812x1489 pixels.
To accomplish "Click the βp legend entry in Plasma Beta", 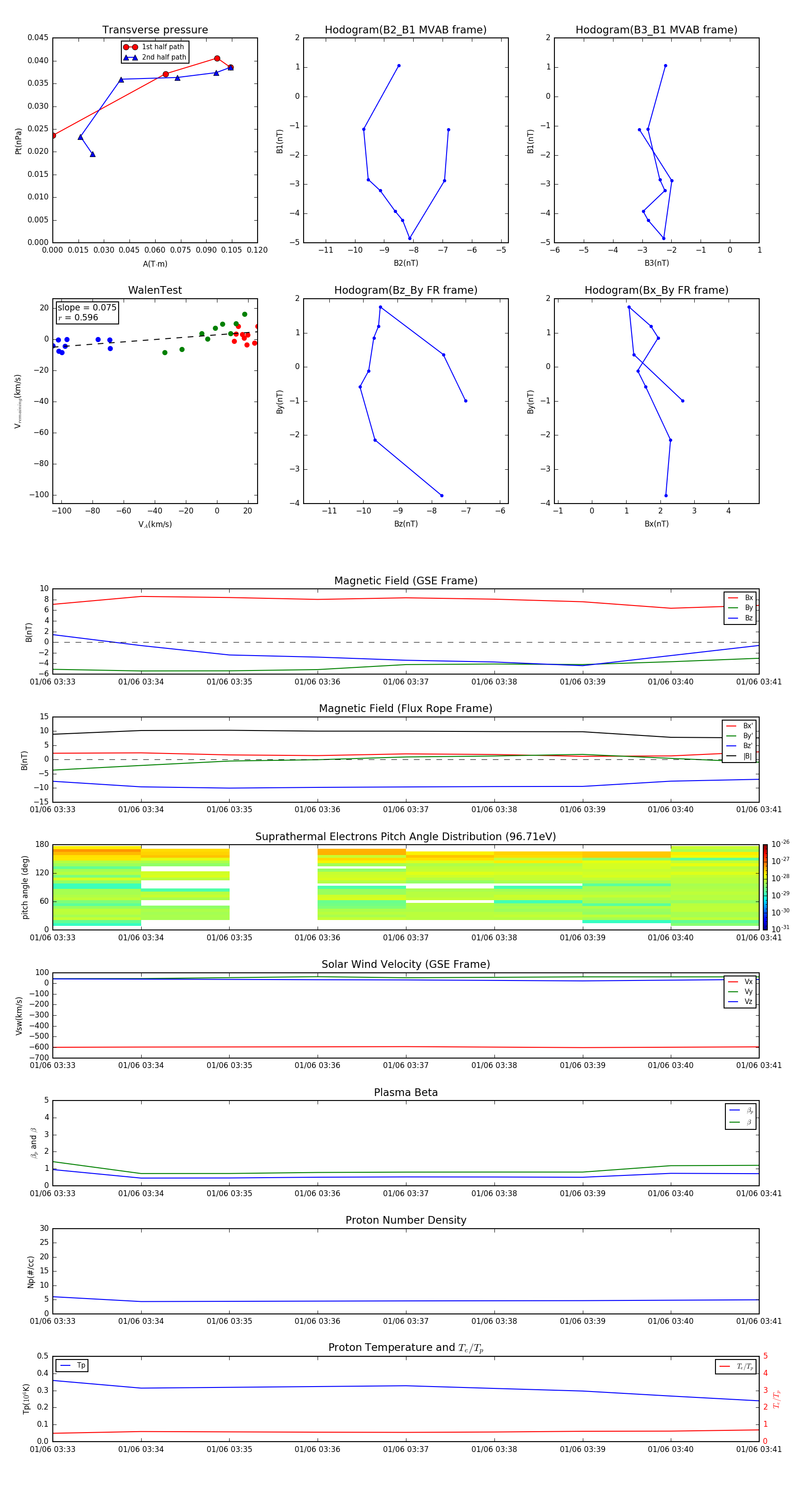I will (x=741, y=1110).
